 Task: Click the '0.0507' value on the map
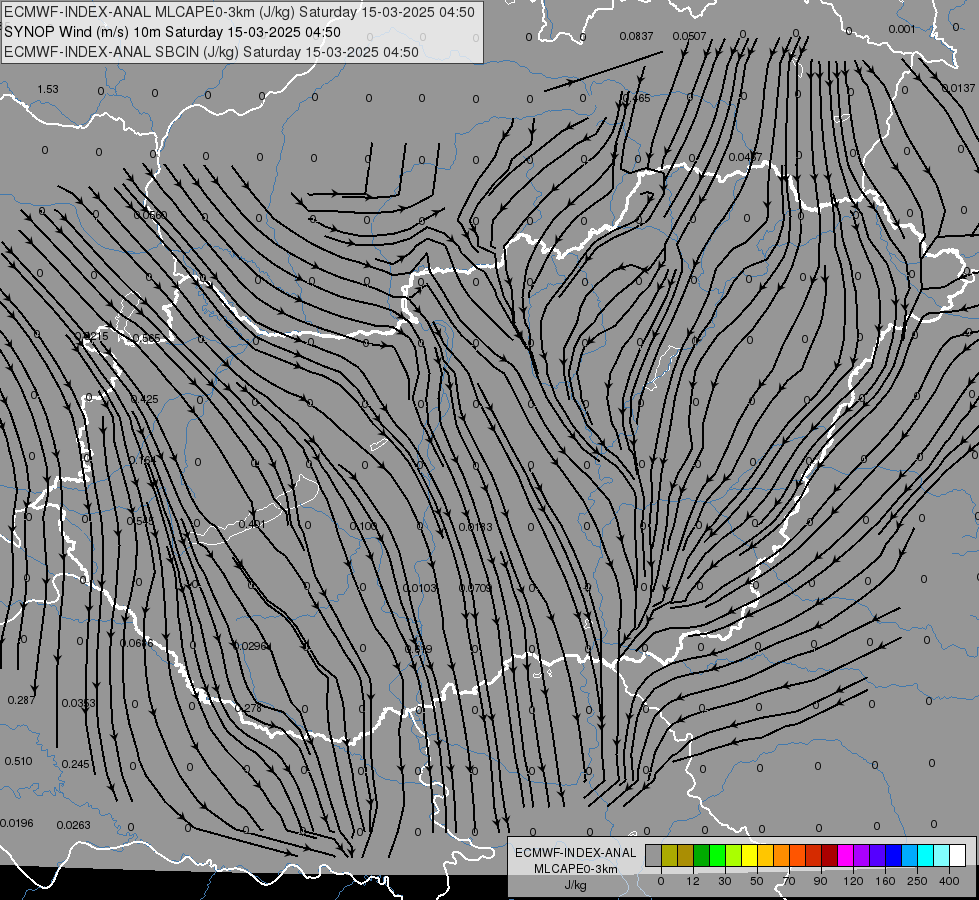click(x=689, y=36)
